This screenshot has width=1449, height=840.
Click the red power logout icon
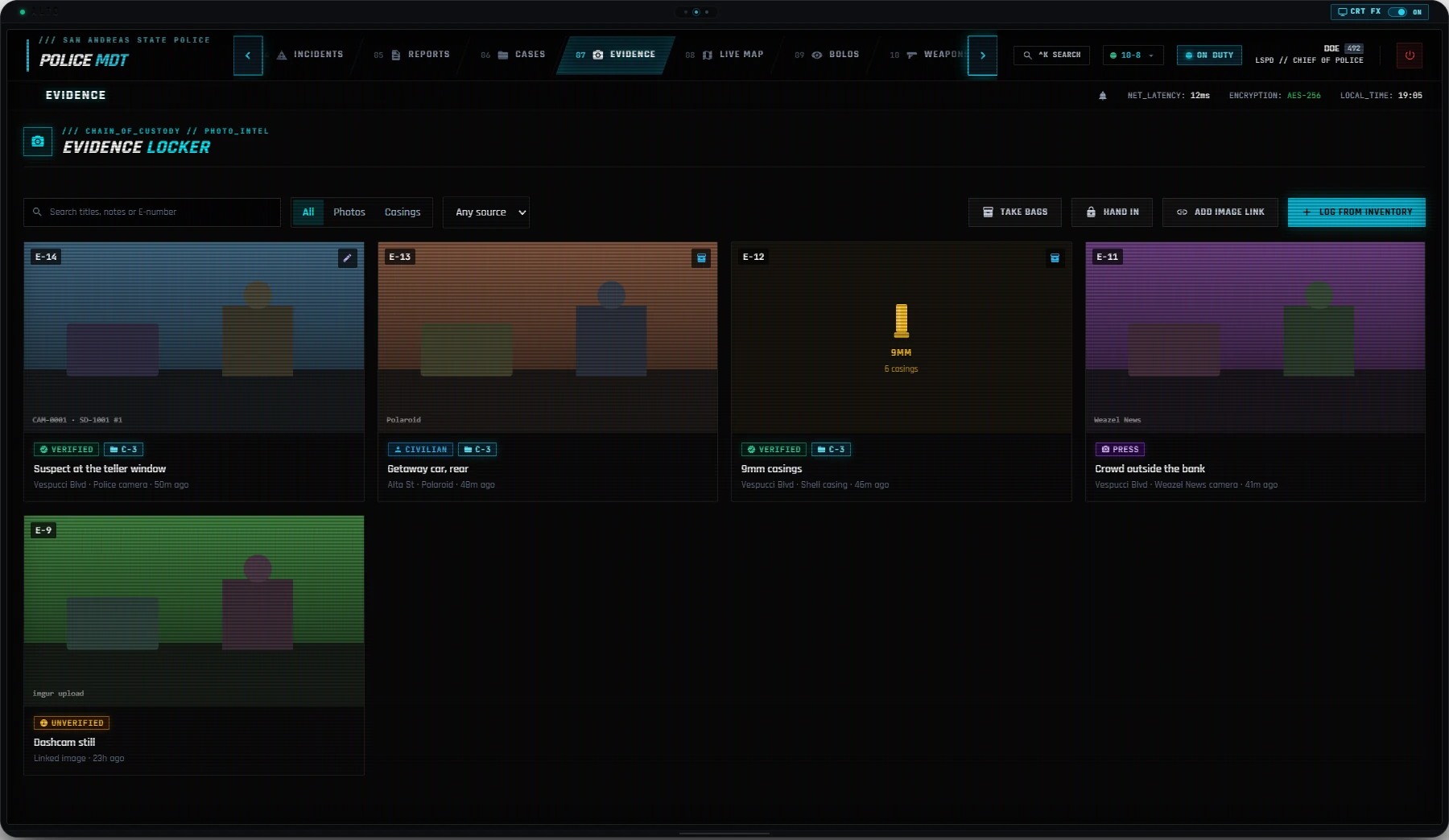pos(1410,56)
